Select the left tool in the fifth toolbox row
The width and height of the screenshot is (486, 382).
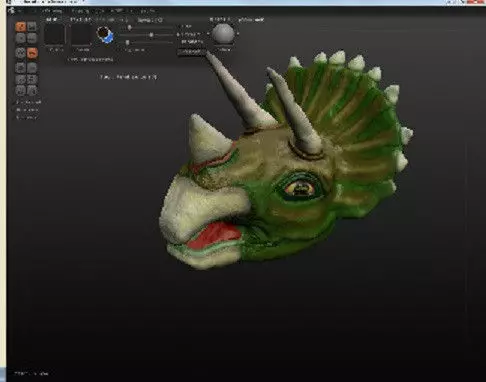pos(21,79)
